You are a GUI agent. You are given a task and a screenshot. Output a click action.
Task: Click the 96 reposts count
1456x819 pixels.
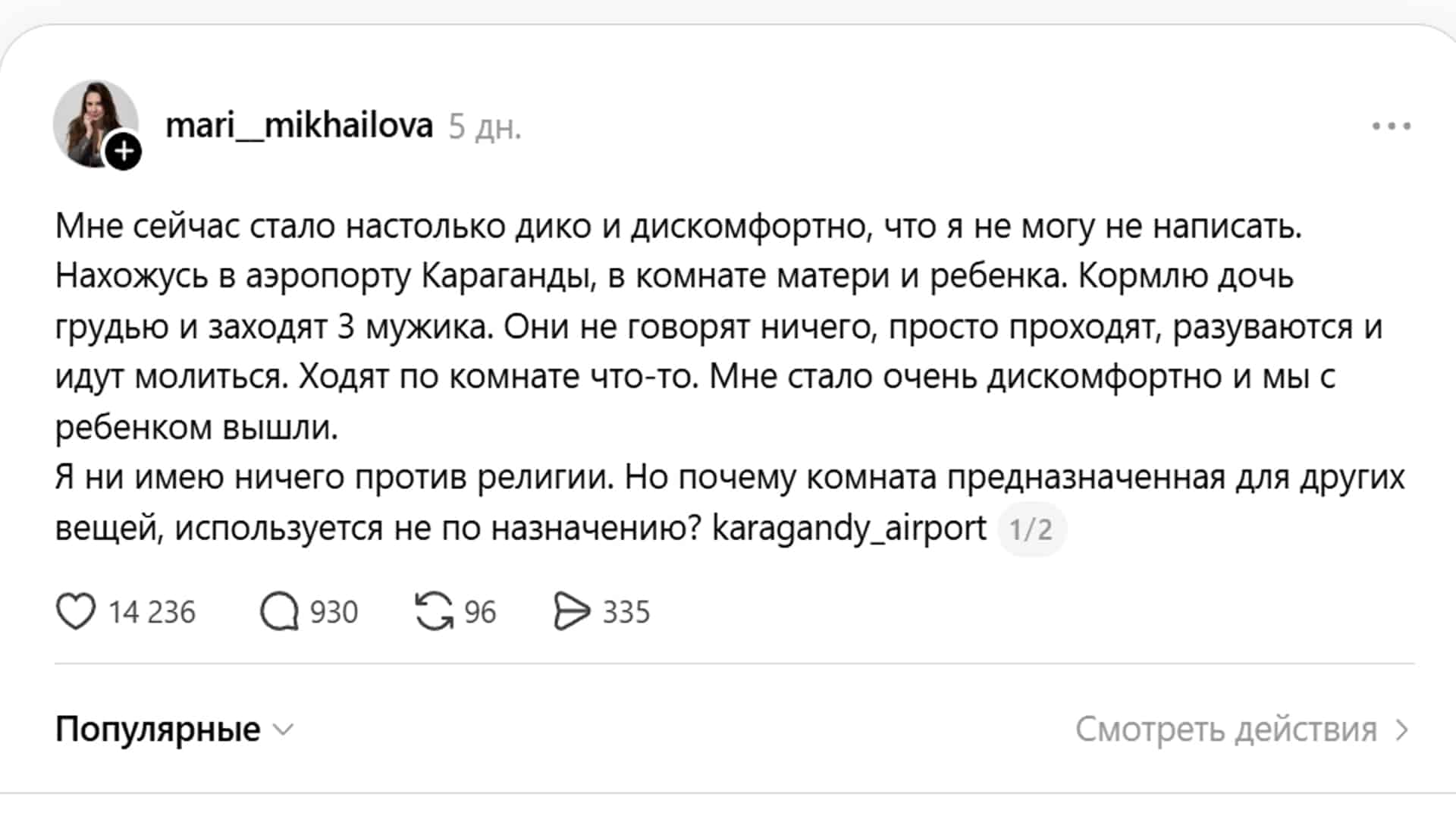(480, 612)
